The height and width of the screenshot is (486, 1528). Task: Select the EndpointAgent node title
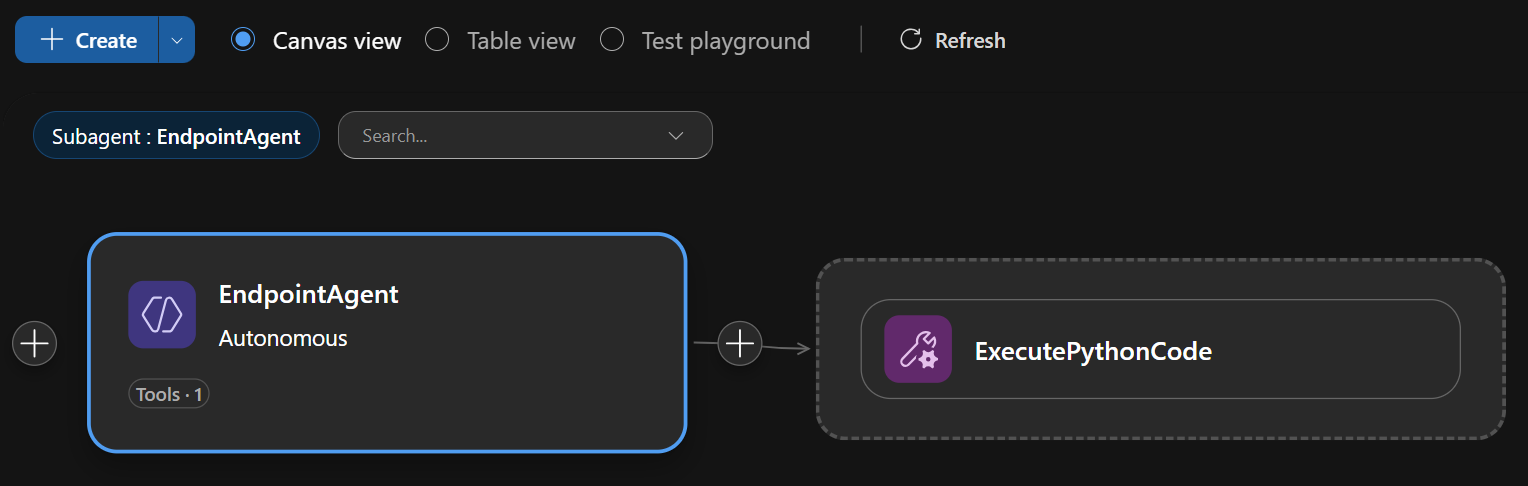308,294
